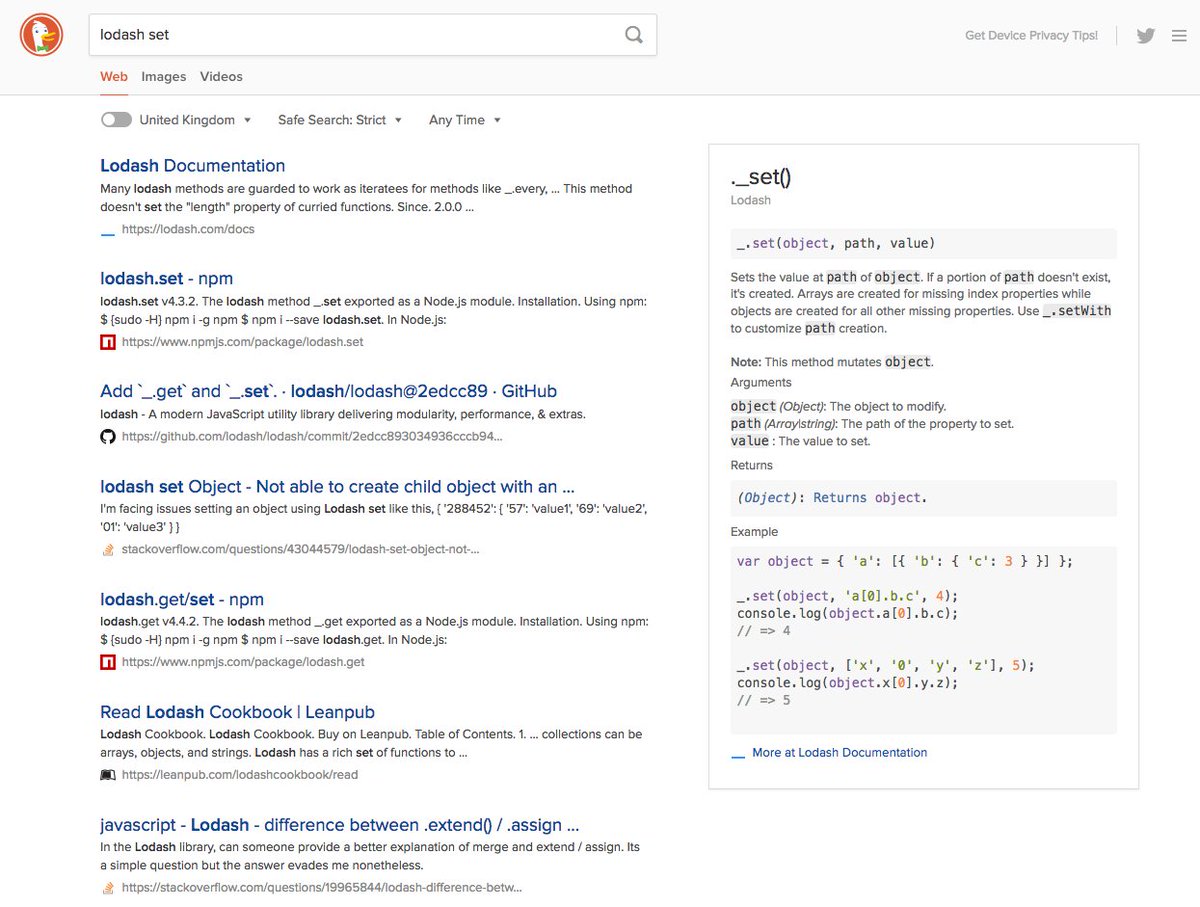Click the leanpub.com/lodashcookbook/read URL
The width and height of the screenshot is (1200, 907).
coord(240,775)
